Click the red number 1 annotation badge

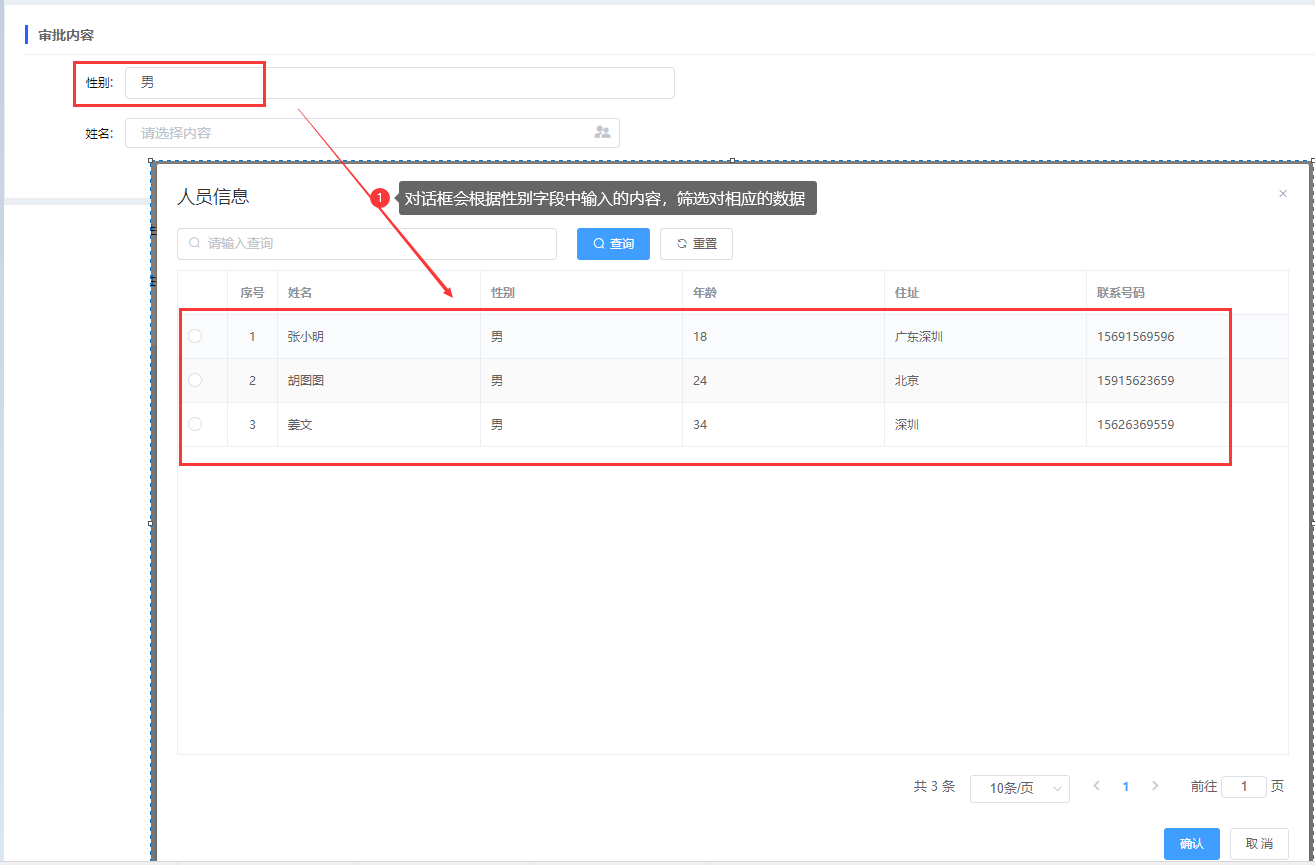(x=380, y=198)
